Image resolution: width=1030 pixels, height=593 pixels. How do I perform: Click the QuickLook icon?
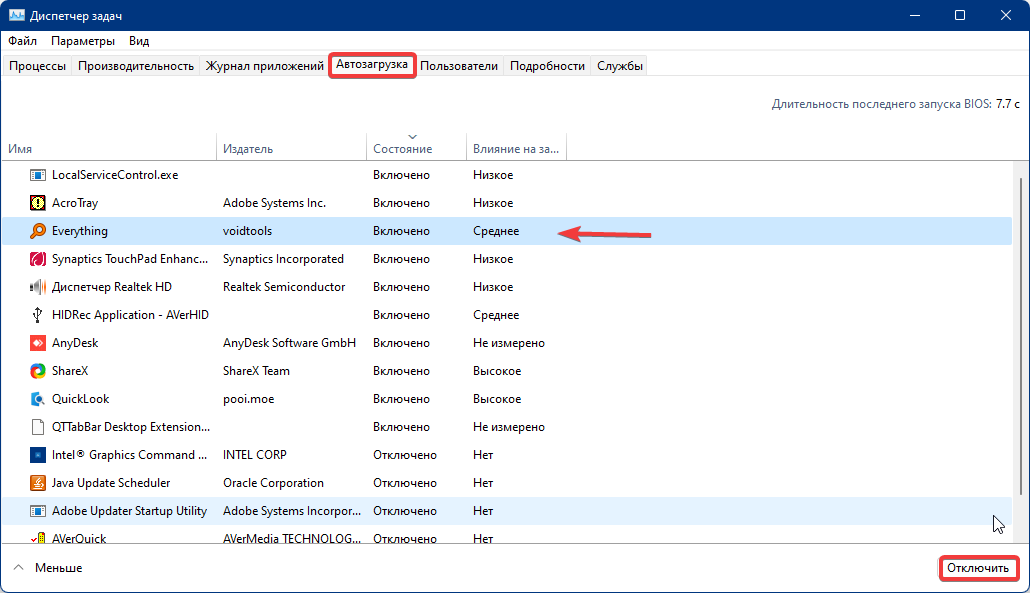point(38,399)
